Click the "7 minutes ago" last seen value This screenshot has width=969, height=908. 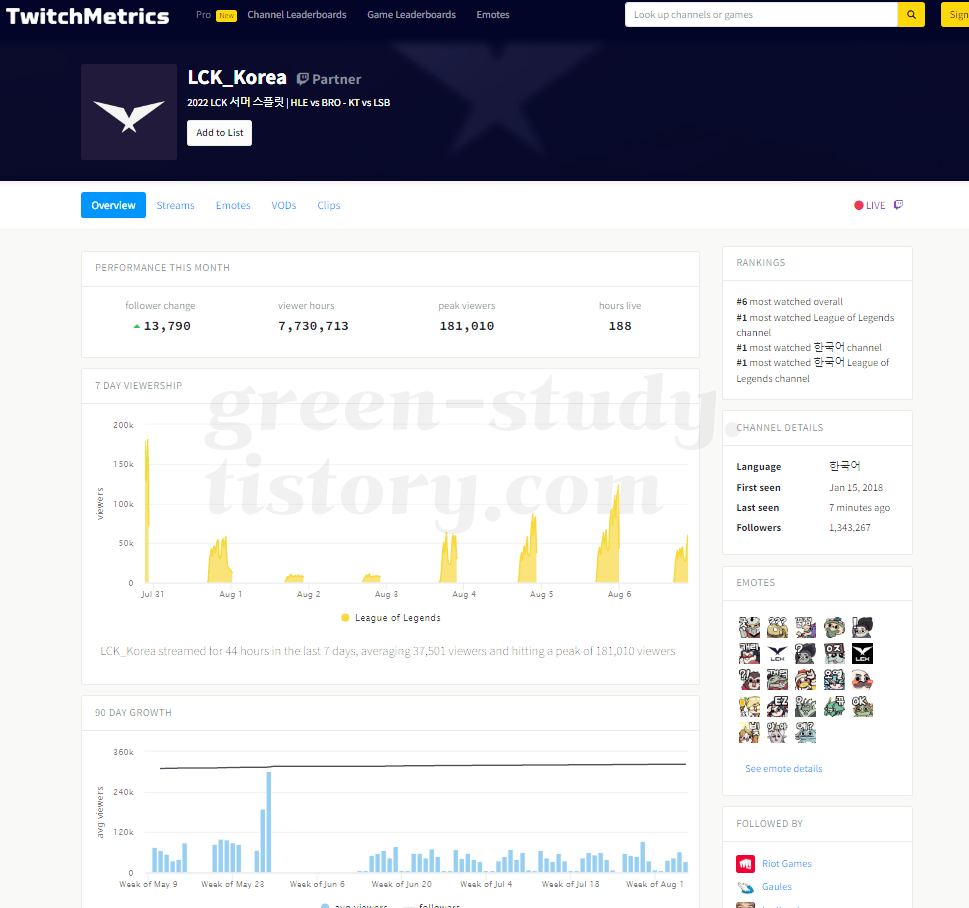coord(860,507)
